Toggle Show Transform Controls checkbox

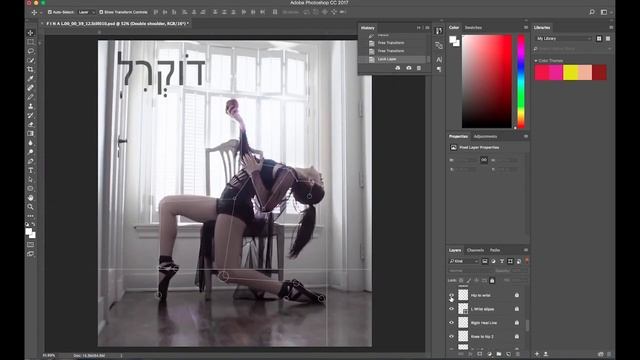[101, 12]
